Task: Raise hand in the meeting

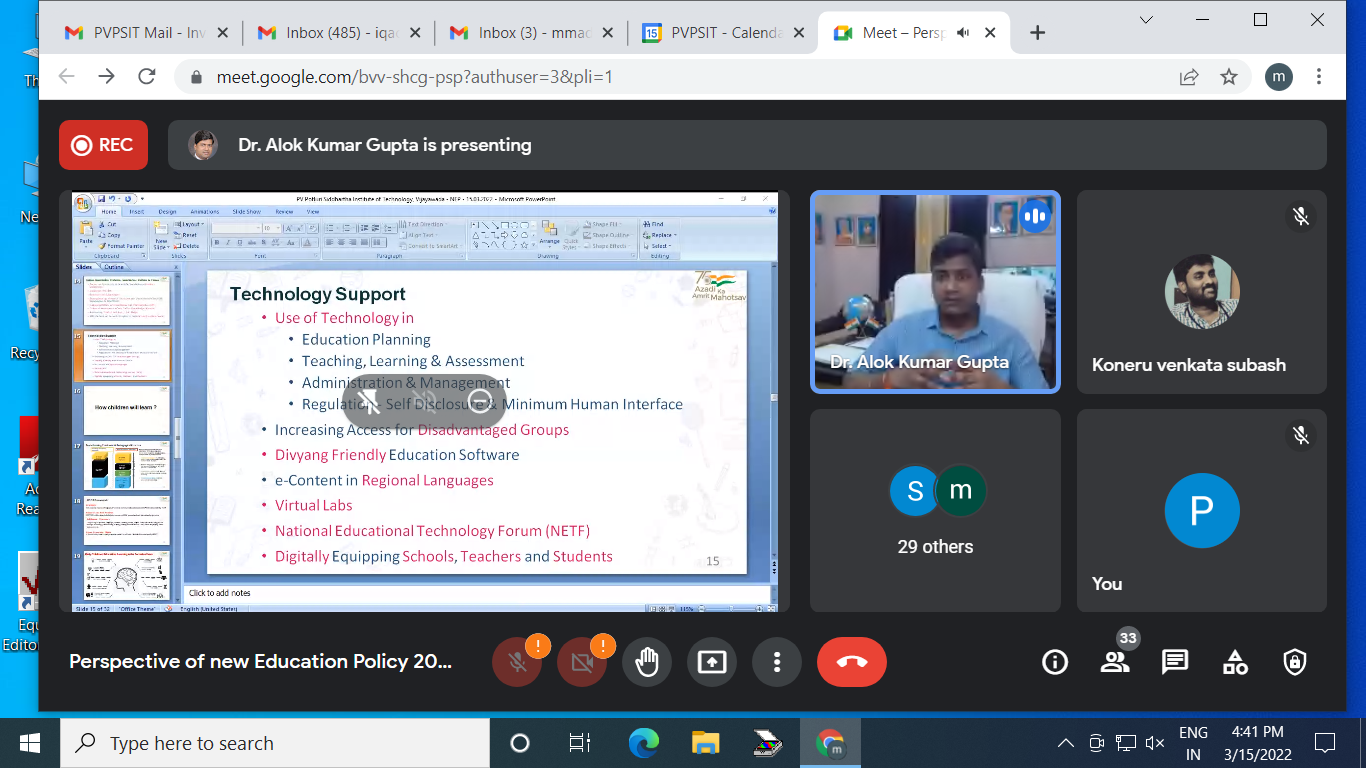Action: click(647, 662)
